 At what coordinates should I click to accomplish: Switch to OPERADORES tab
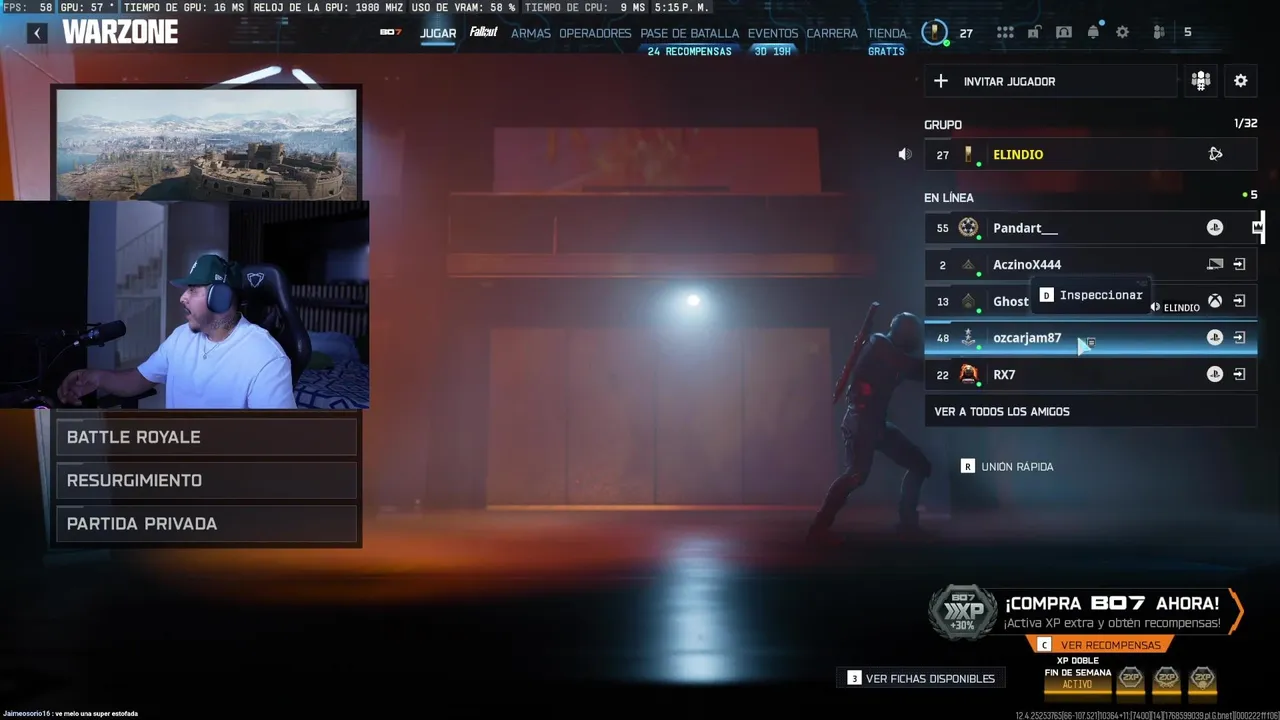pyautogui.click(x=595, y=33)
